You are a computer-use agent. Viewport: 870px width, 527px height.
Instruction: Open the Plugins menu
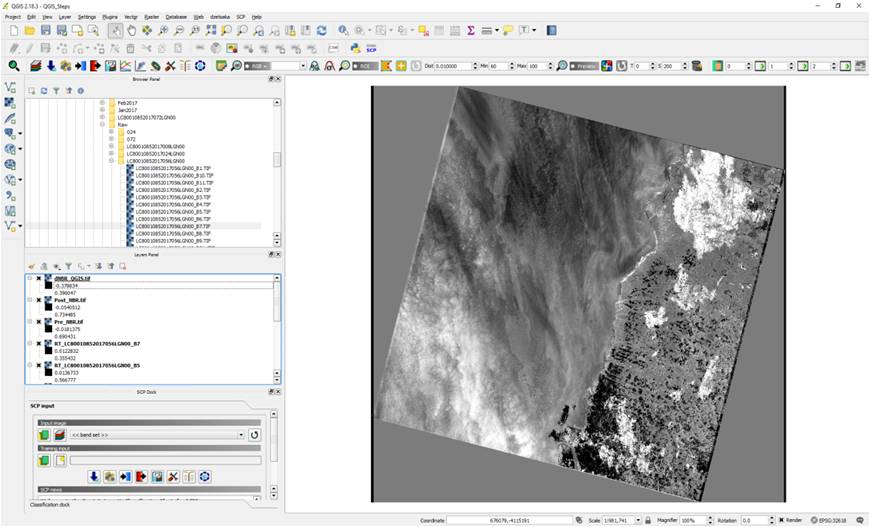(x=109, y=17)
